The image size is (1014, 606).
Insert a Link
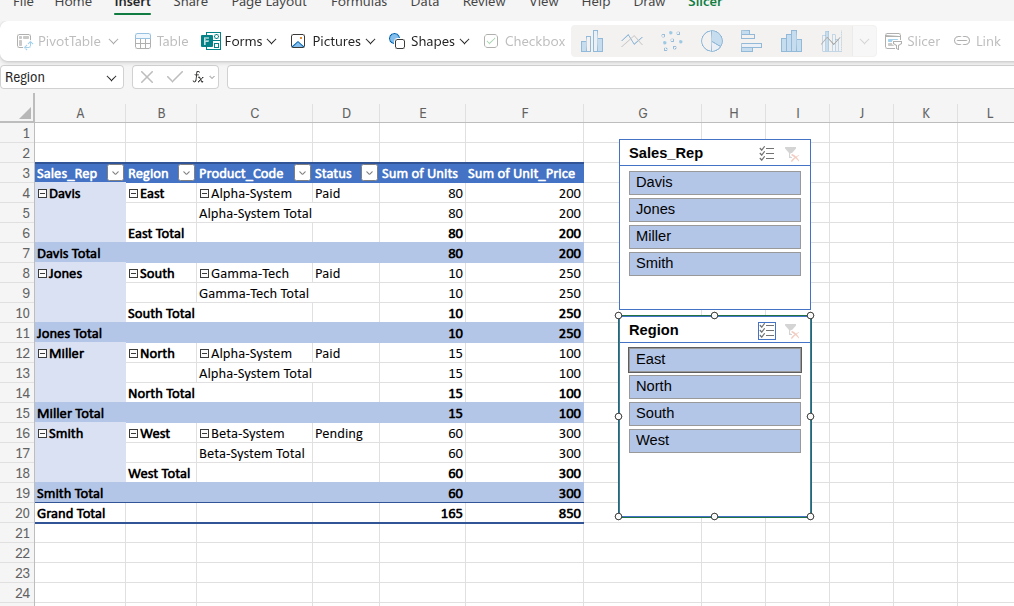[977, 41]
